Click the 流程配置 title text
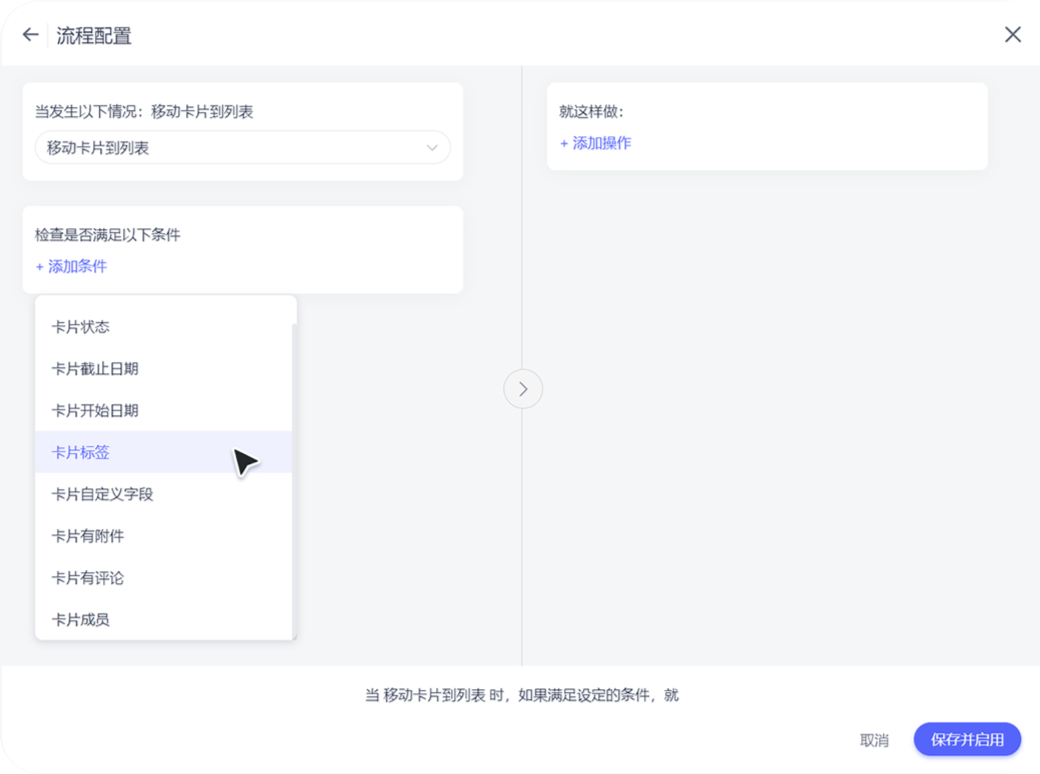Viewport: 1040px width, 774px height. (x=94, y=36)
